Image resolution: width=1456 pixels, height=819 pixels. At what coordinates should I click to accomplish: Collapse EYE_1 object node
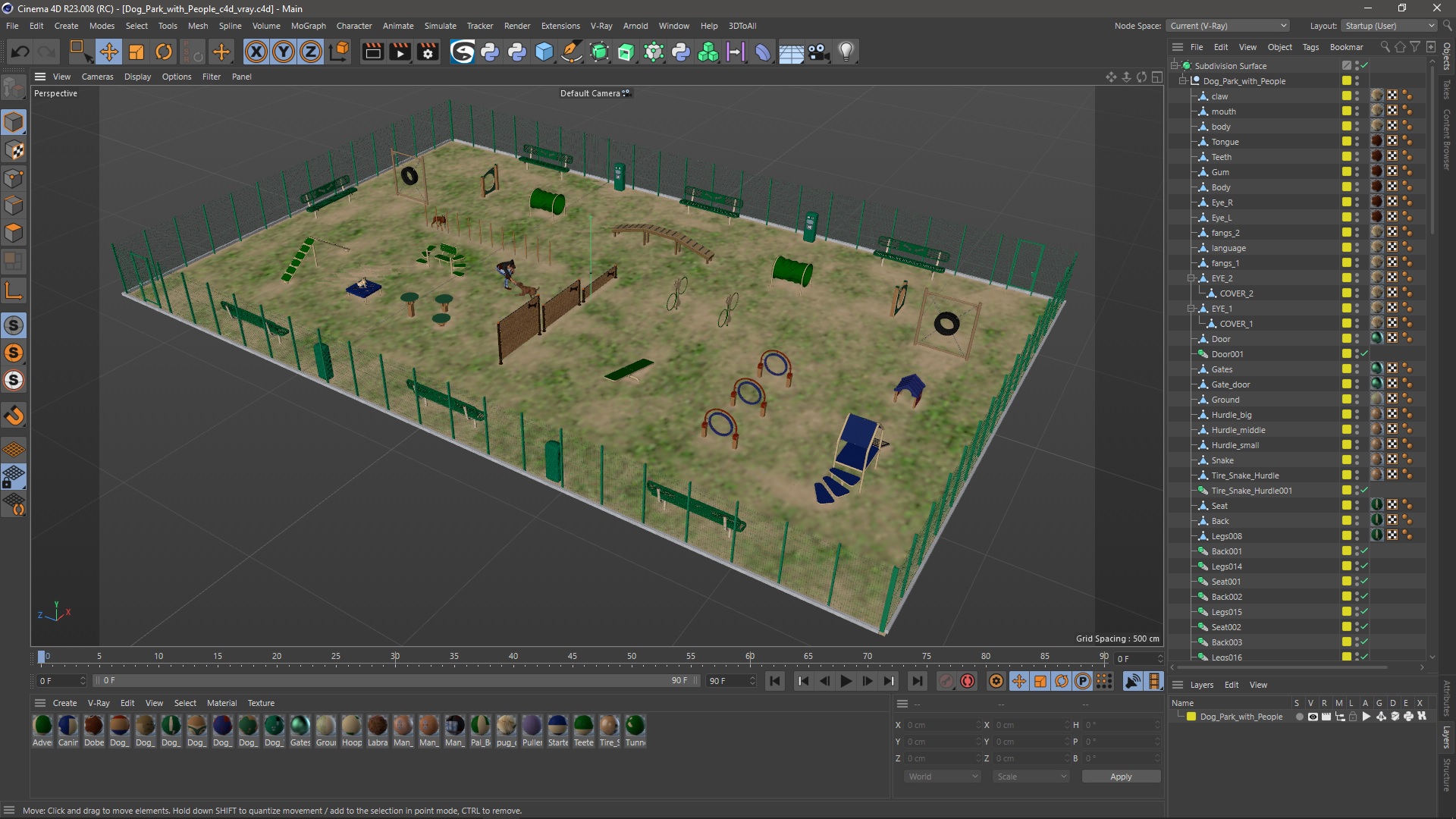pos(1191,309)
